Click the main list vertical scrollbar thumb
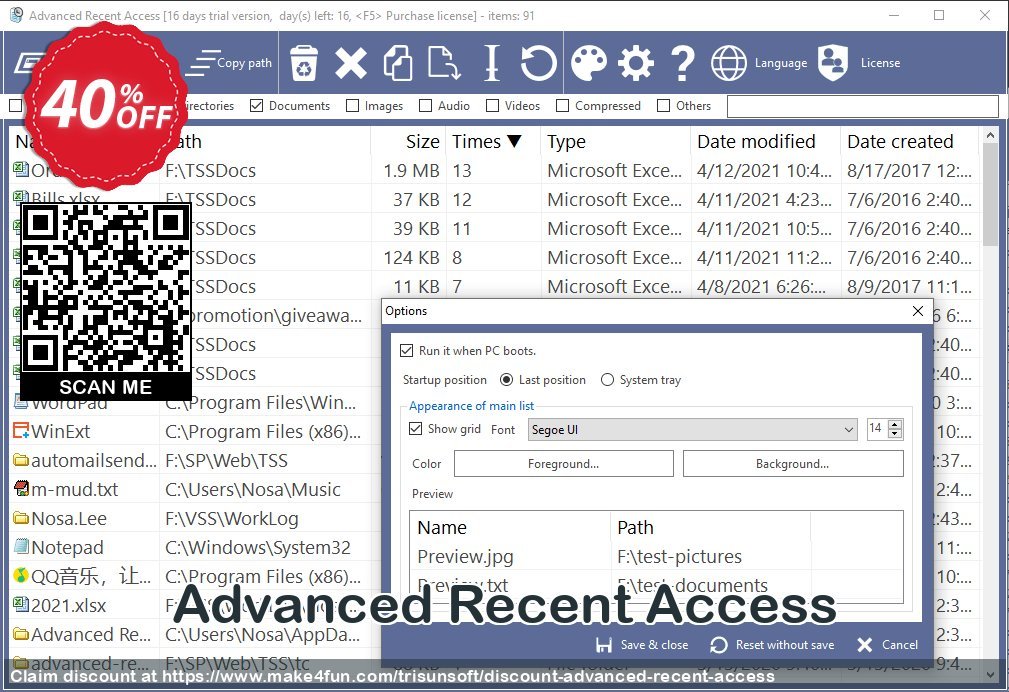The width and height of the screenshot is (1009, 692). pyautogui.click(x=990, y=194)
